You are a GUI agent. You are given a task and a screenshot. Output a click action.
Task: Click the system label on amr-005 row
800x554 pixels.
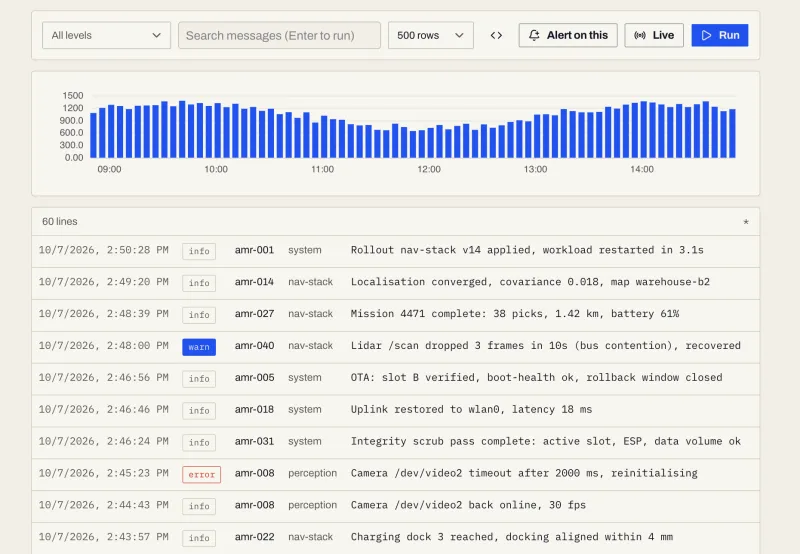click(x=305, y=377)
